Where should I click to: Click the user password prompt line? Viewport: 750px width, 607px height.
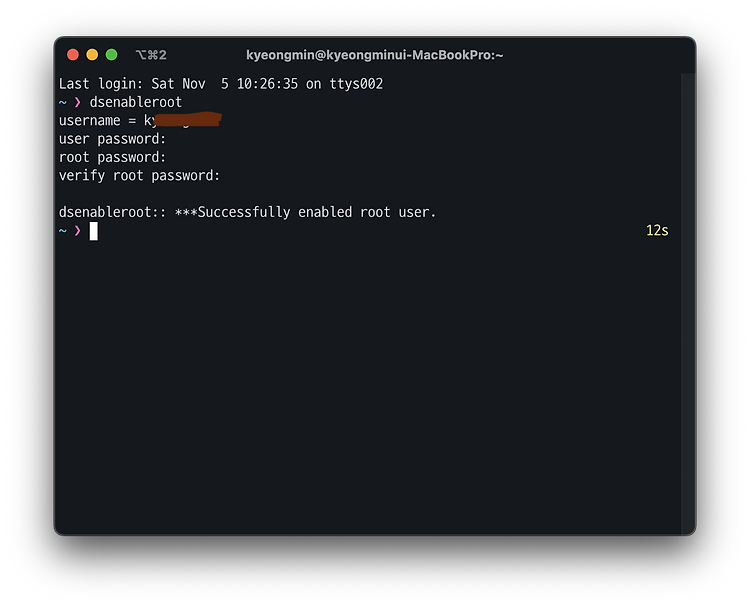pos(112,139)
